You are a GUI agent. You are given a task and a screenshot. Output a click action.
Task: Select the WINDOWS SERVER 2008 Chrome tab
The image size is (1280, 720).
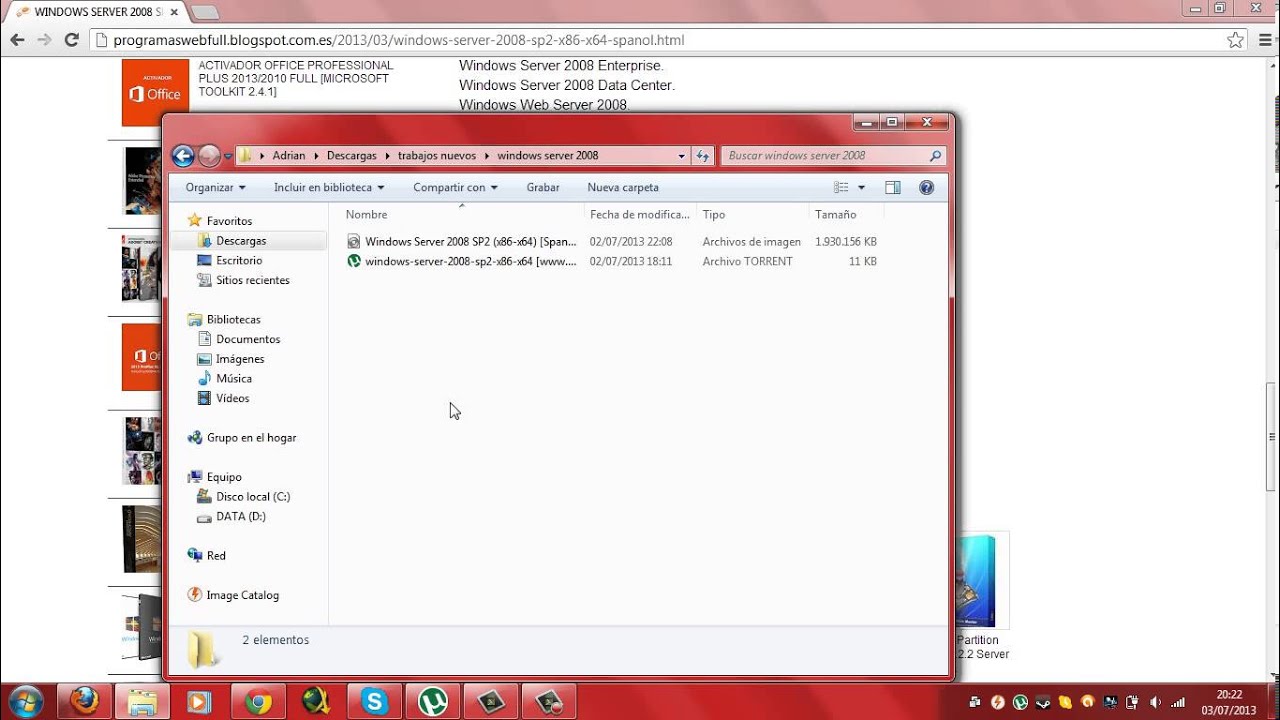pyautogui.click(x=96, y=12)
